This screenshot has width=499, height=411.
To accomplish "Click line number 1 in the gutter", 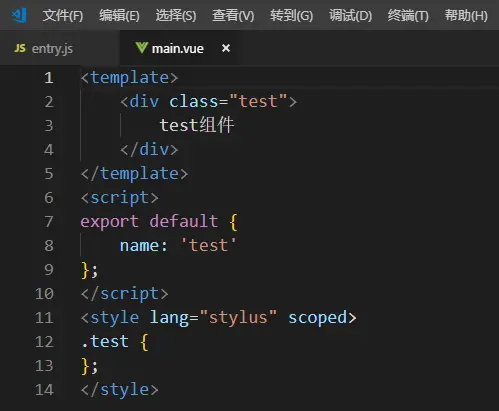I will 49,78.
